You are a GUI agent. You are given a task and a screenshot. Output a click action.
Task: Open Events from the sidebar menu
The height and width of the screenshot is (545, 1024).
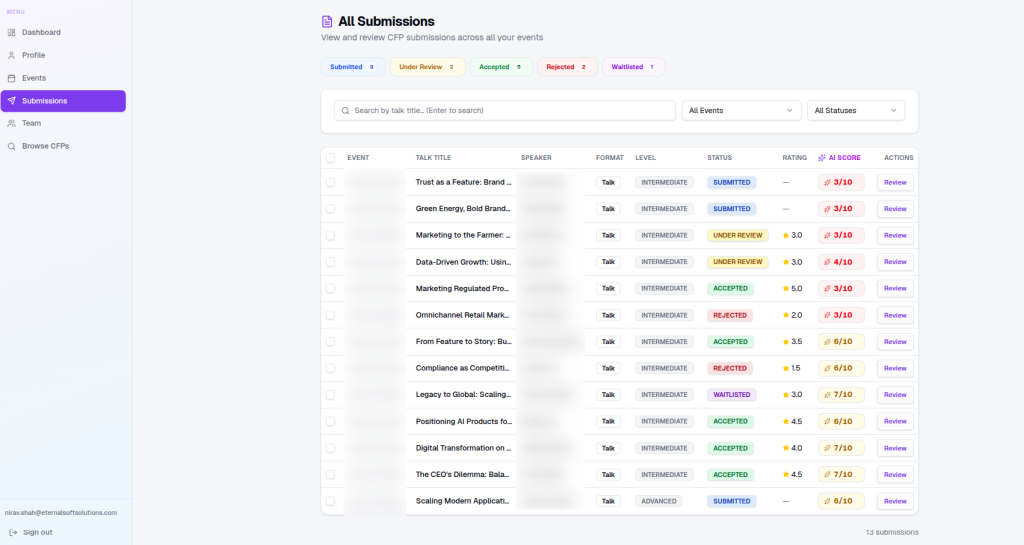(63, 78)
